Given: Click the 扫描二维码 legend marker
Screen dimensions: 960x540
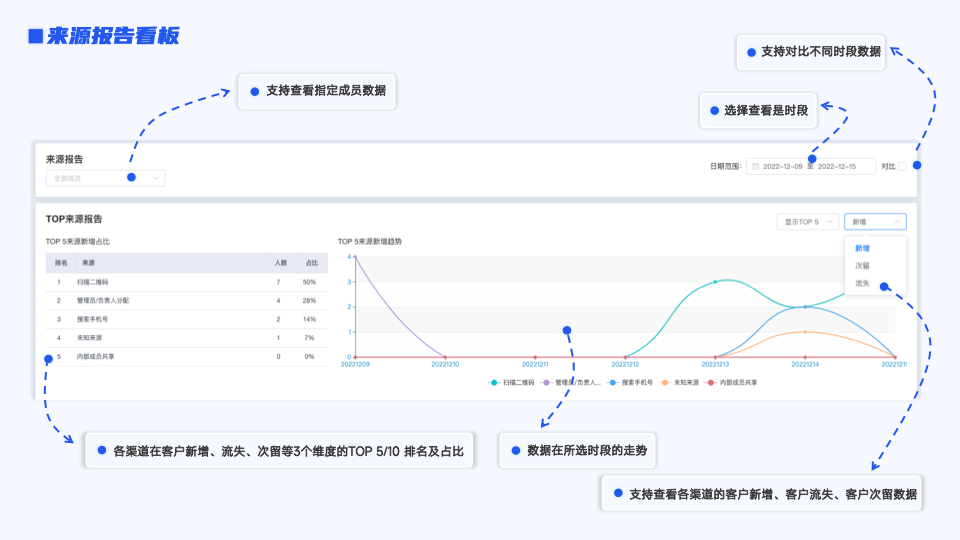Looking at the screenshot, I should [x=495, y=382].
